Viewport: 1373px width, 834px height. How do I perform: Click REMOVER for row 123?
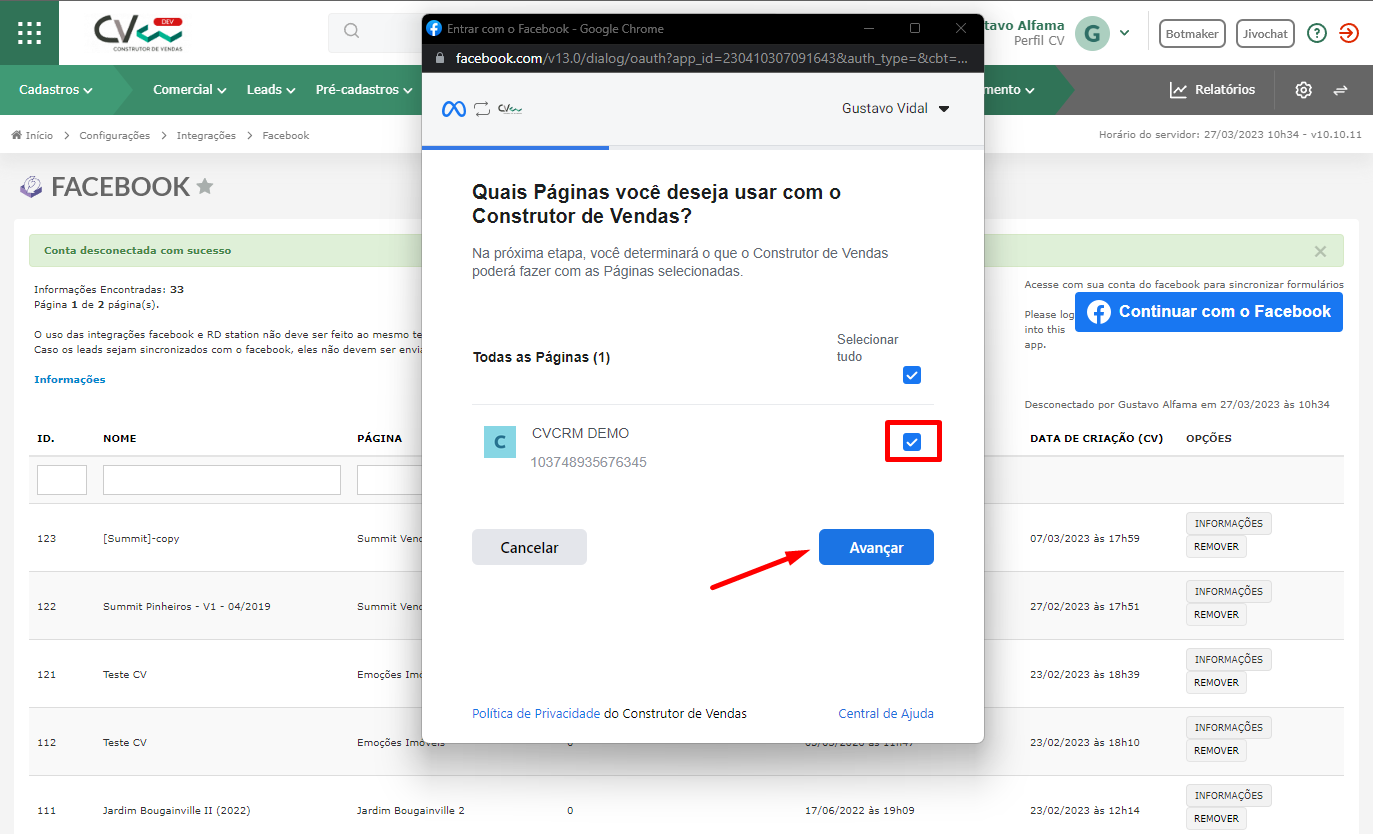[x=1216, y=547]
